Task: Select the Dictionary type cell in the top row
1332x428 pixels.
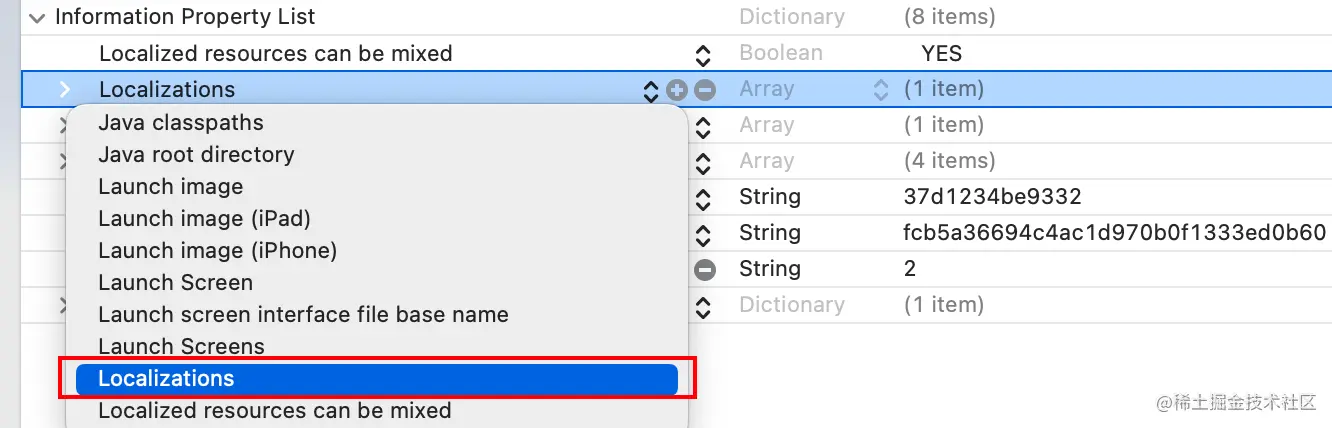Action: point(792,17)
